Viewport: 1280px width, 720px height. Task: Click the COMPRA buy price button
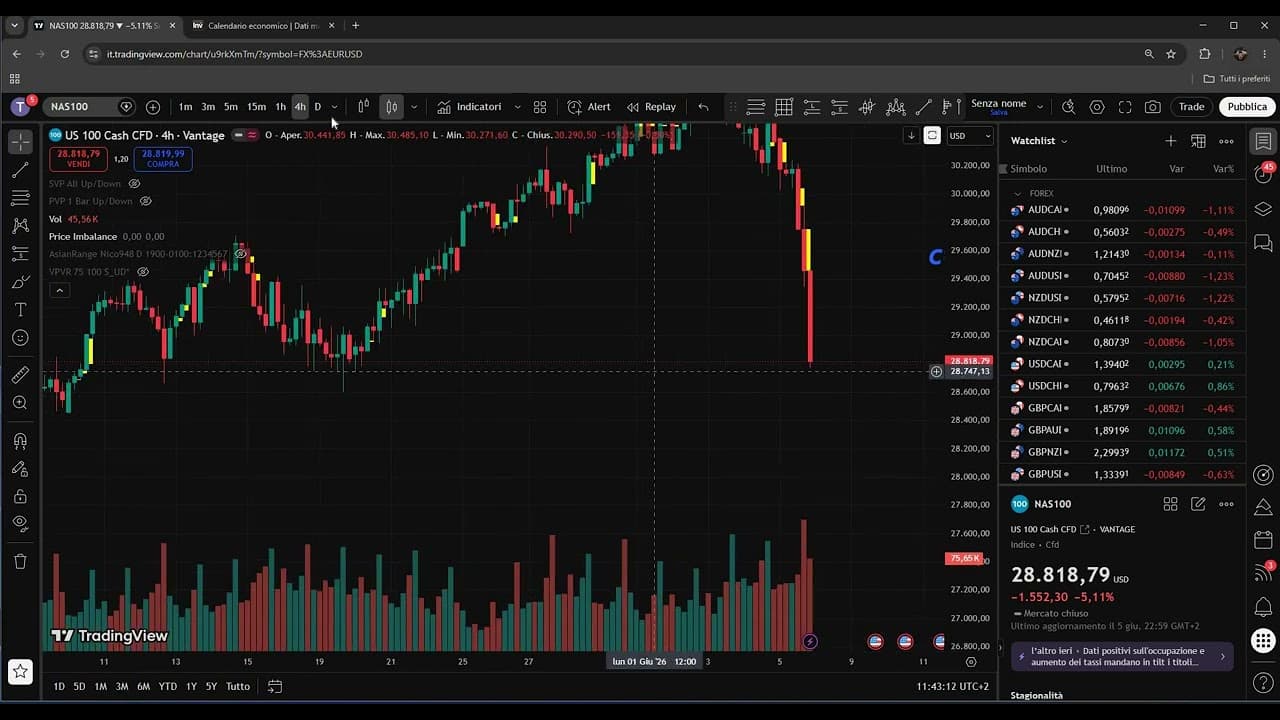[x=163, y=158]
